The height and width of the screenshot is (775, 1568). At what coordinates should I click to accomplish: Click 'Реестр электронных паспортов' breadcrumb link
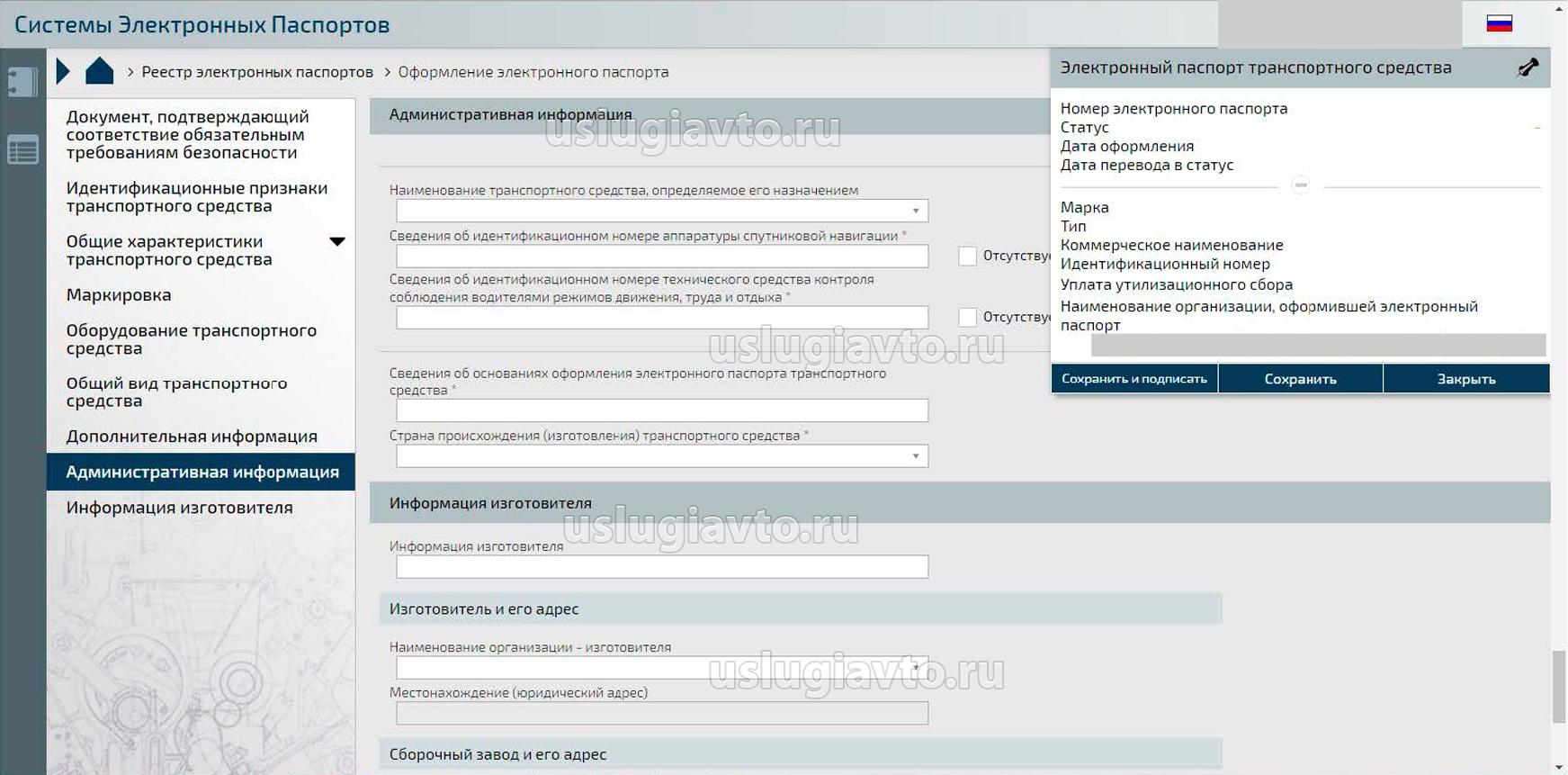tap(257, 72)
